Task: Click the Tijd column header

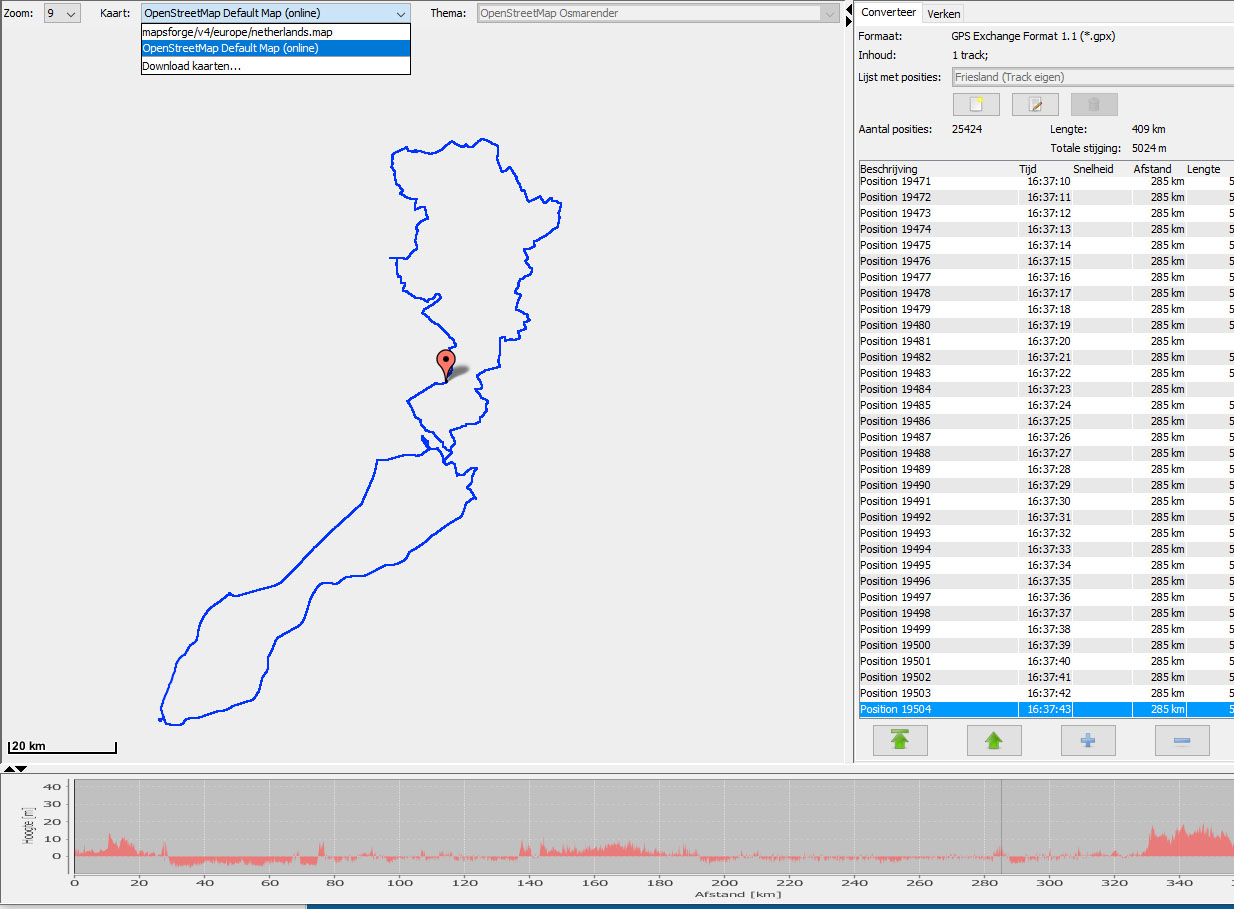Action: tap(1028, 169)
